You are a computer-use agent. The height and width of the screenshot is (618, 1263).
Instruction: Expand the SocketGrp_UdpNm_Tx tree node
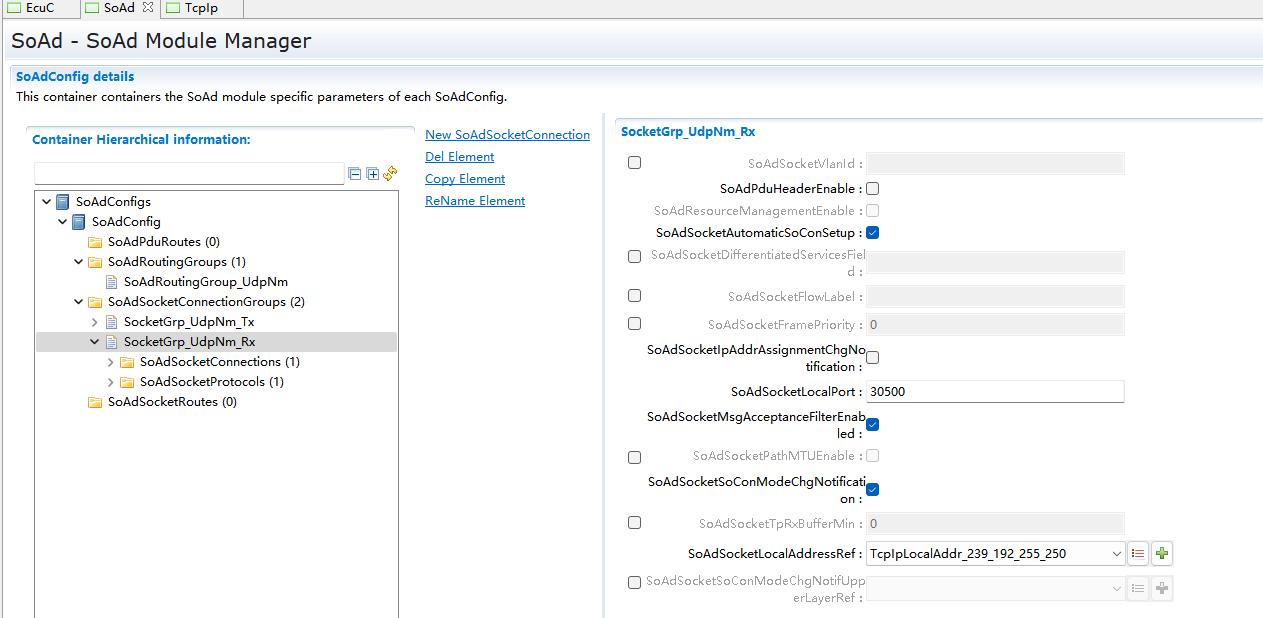coord(95,322)
